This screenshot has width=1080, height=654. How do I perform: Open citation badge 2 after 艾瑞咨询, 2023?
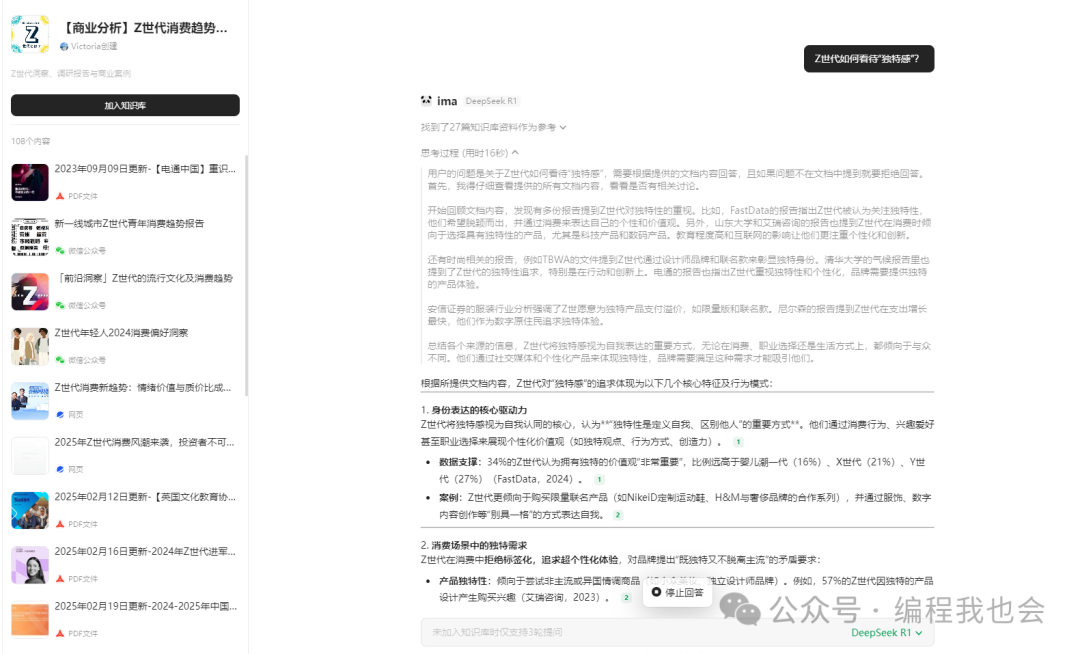[x=626, y=598]
